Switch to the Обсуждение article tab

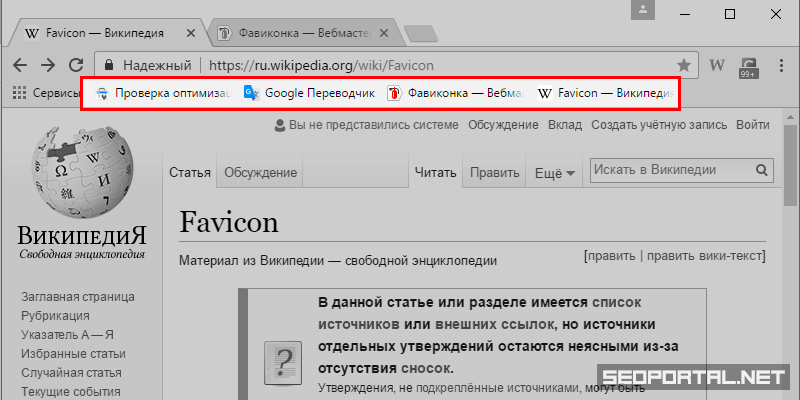coord(260,173)
